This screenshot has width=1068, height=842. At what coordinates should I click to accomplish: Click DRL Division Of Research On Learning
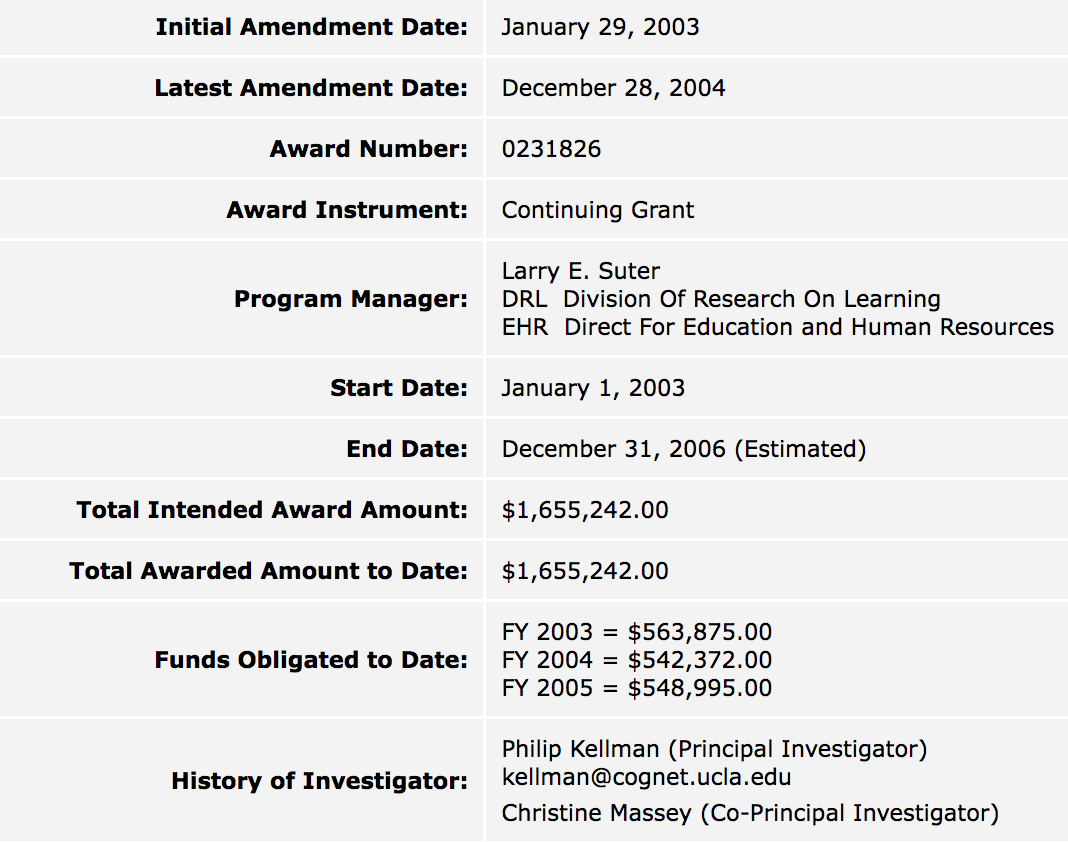pyautogui.click(x=721, y=299)
